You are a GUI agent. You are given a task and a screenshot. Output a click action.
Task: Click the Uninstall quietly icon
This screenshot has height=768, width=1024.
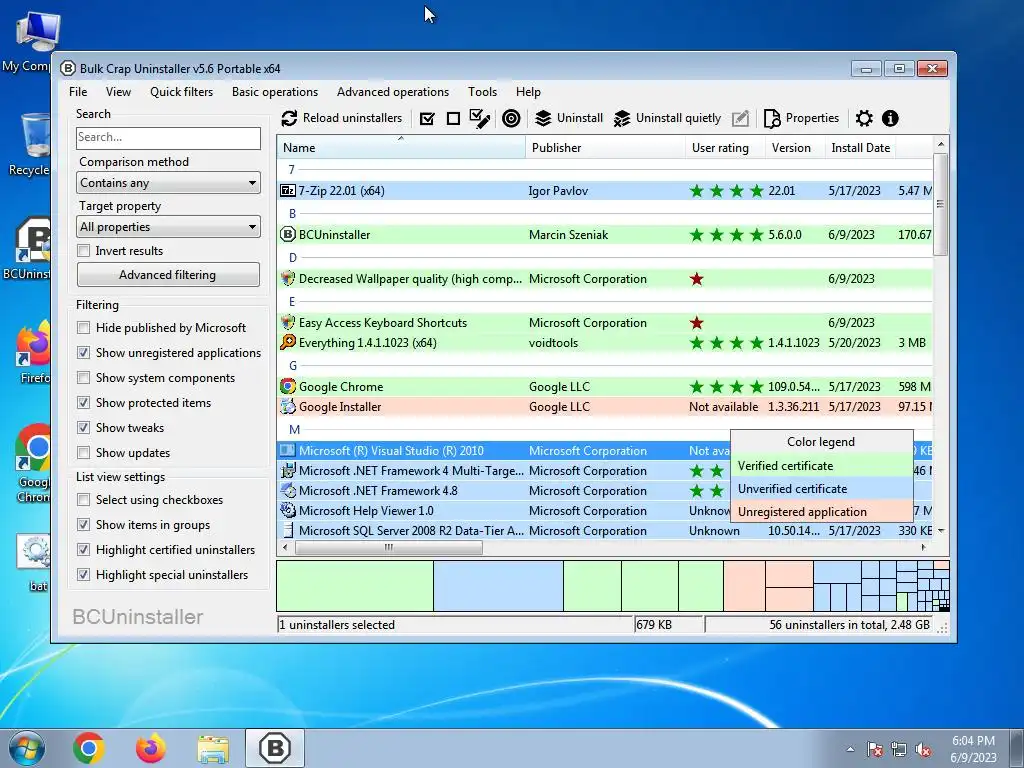pyautogui.click(x=622, y=118)
